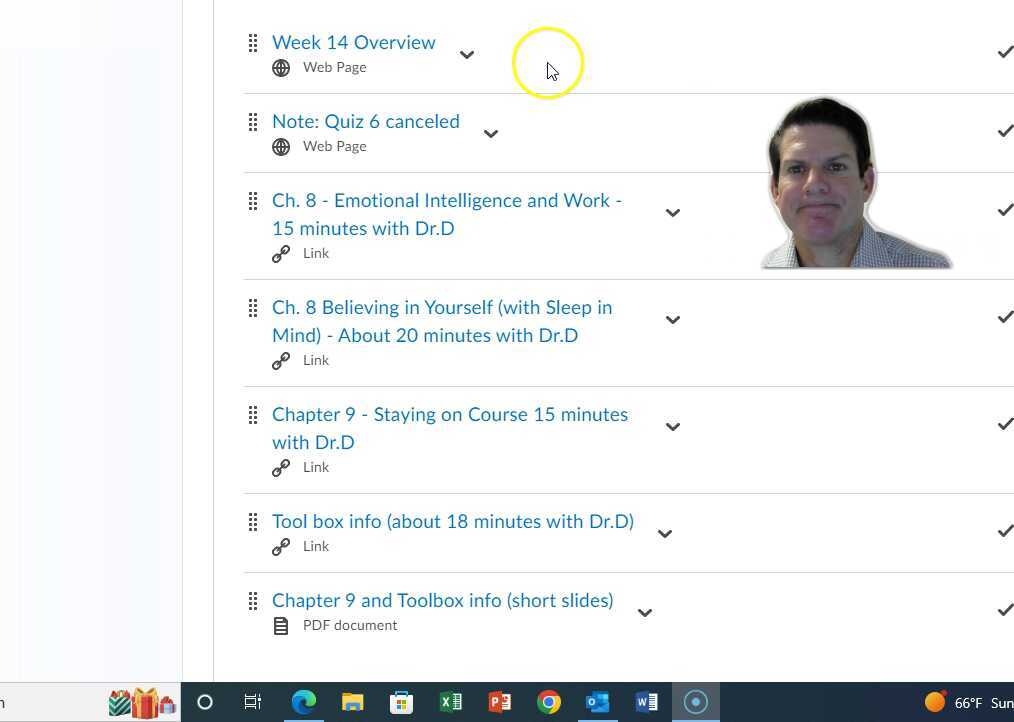Expand the dropdown arrow beside Week 14 Overview
This screenshot has height=722, width=1014.
click(x=467, y=55)
